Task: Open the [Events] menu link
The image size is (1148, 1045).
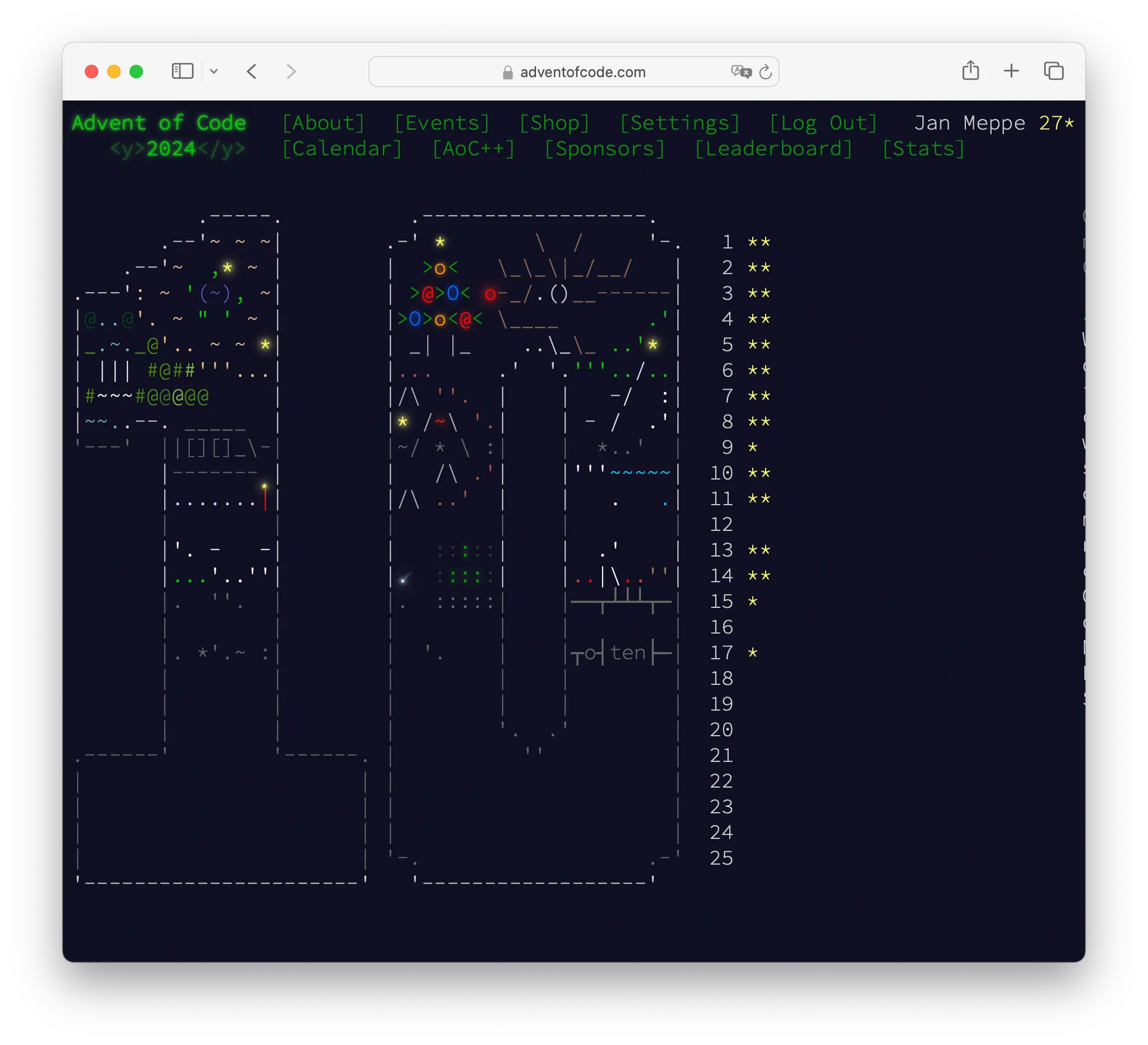Action: click(442, 123)
